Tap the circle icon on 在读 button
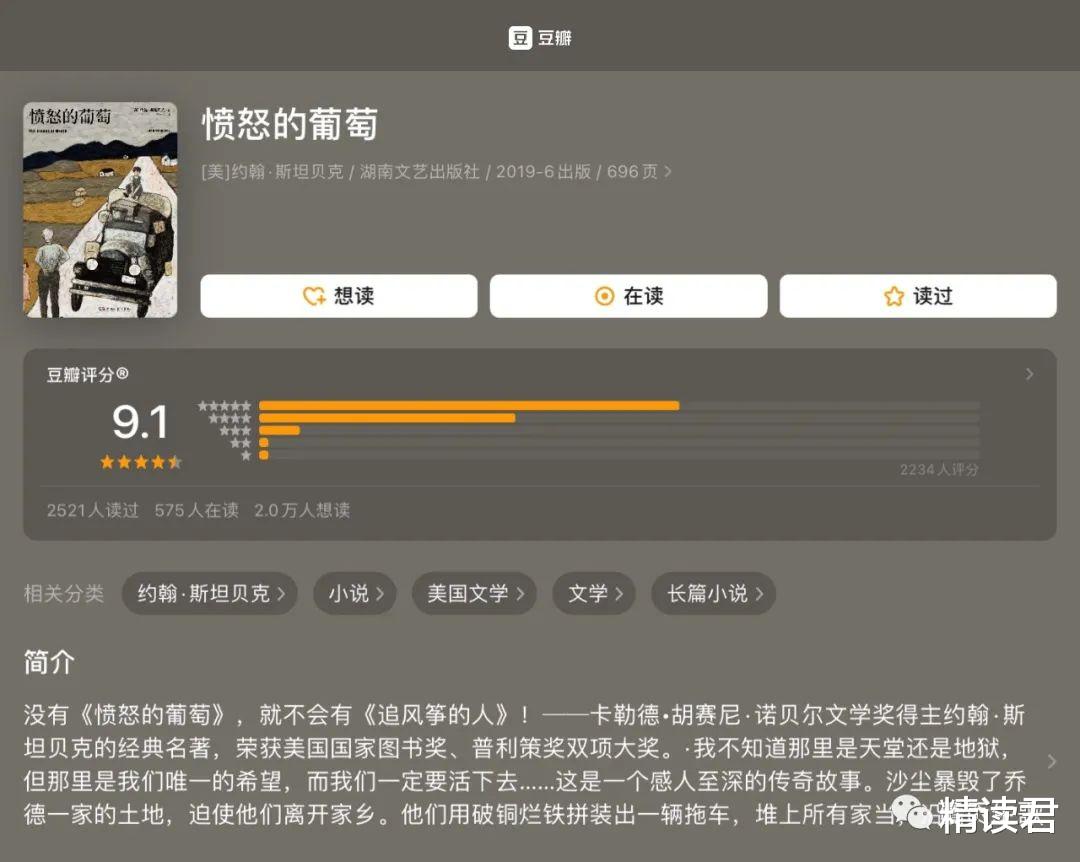The image size is (1080, 862). pyautogui.click(x=604, y=296)
